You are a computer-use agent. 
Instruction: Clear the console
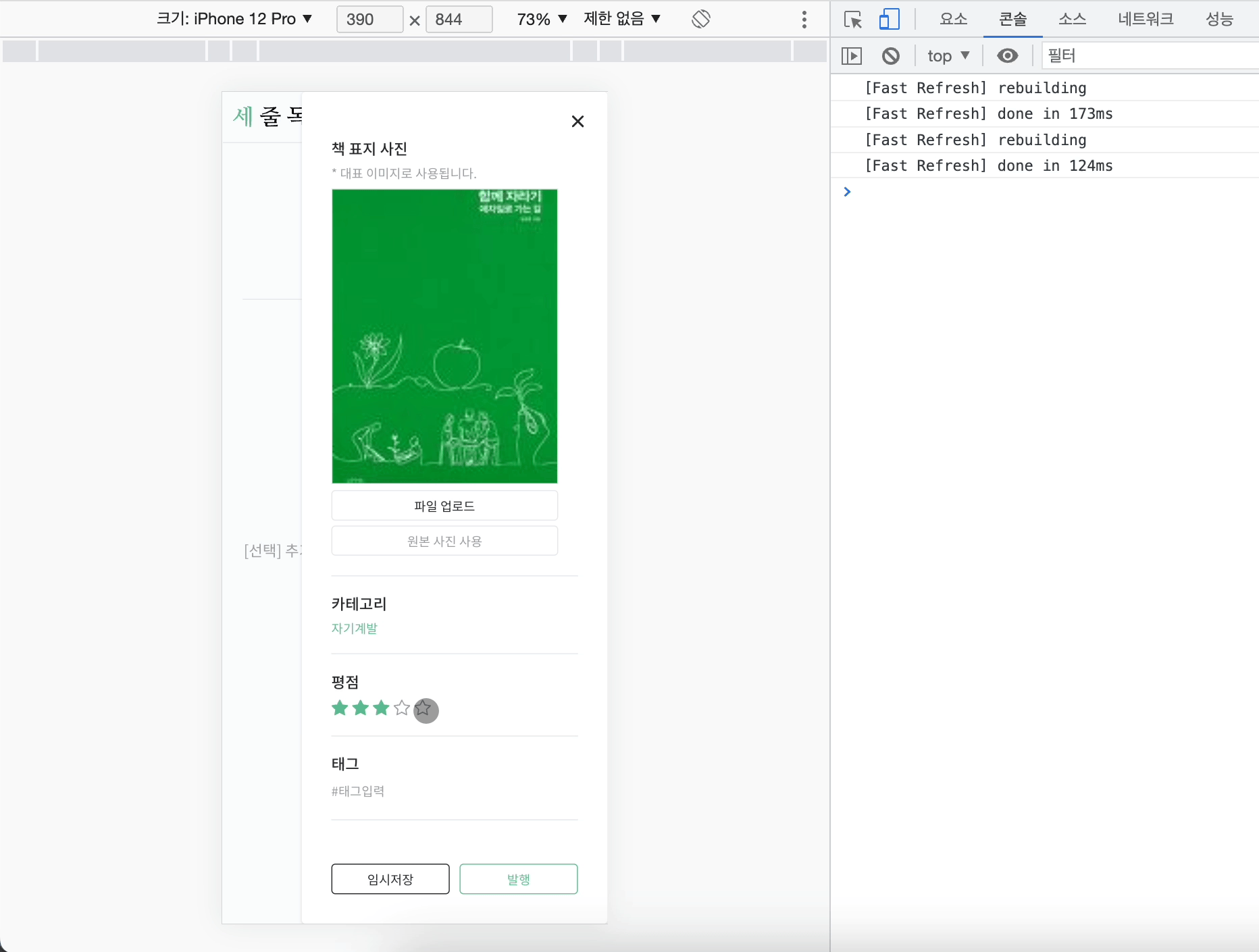pyautogui.click(x=891, y=55)
